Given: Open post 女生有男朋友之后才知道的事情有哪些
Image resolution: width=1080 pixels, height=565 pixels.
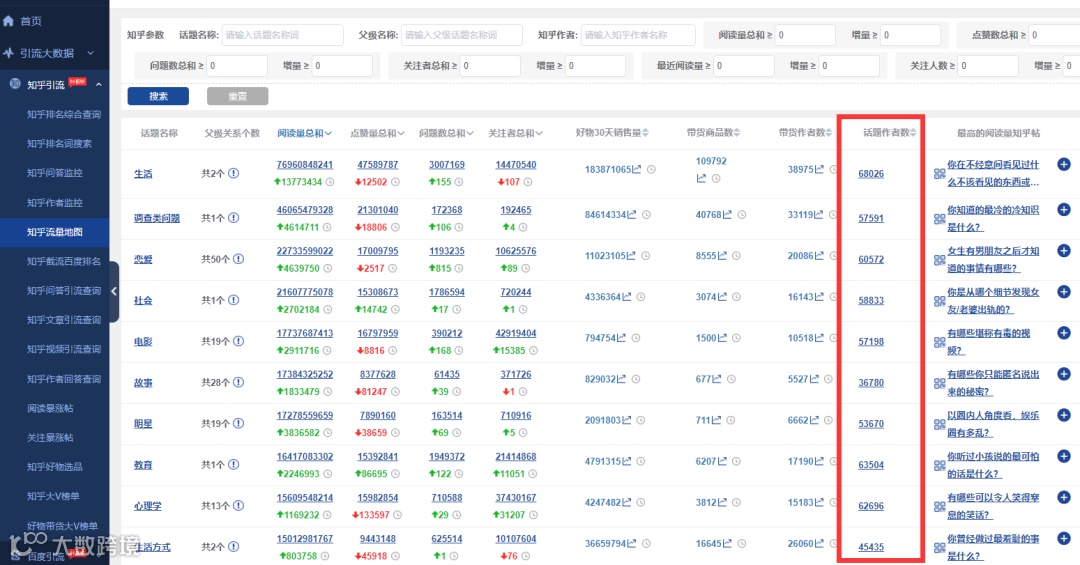Looking at the screenshot, I should coord(993,260).
